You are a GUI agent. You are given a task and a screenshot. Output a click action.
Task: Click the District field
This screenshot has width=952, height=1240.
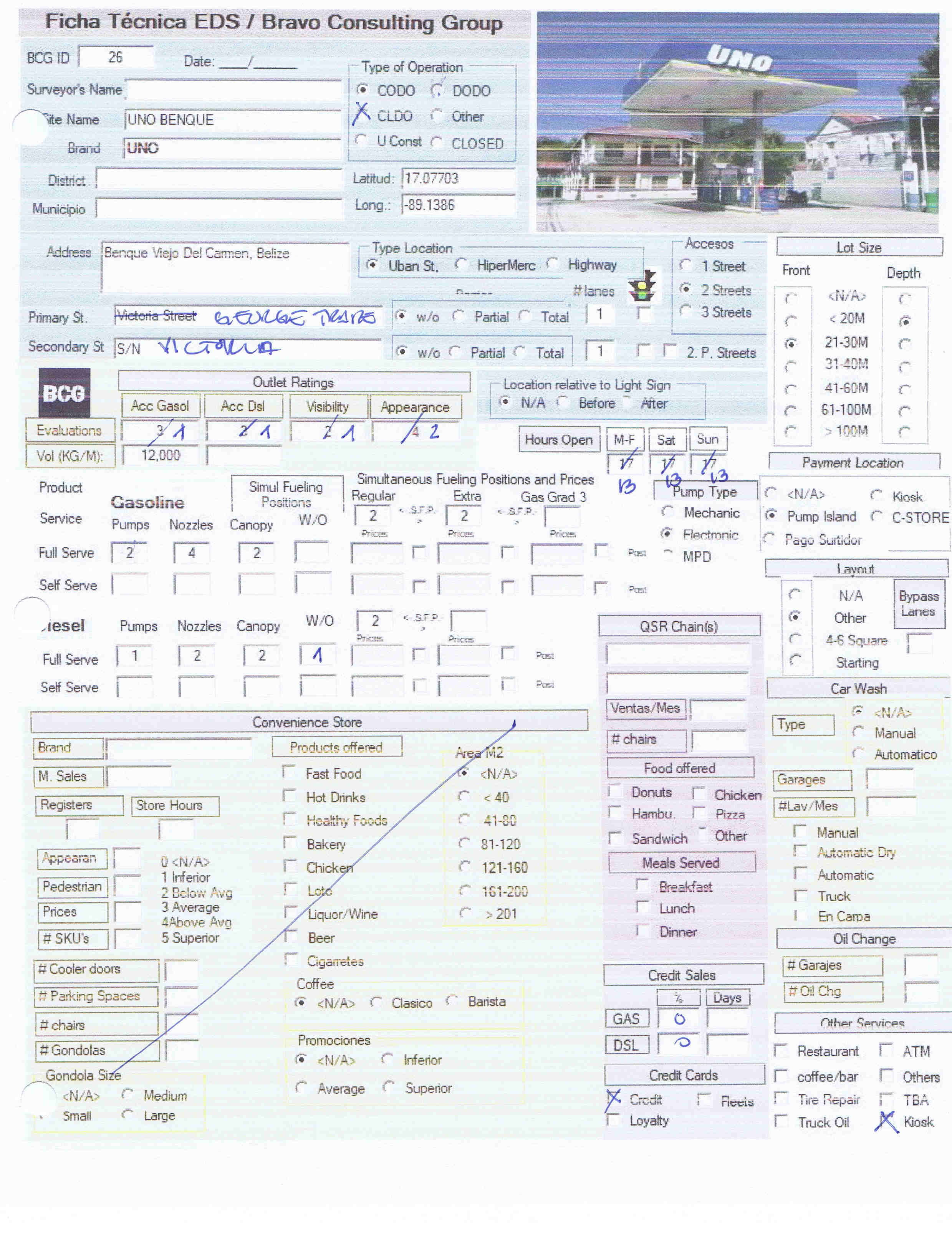(219, 179)
